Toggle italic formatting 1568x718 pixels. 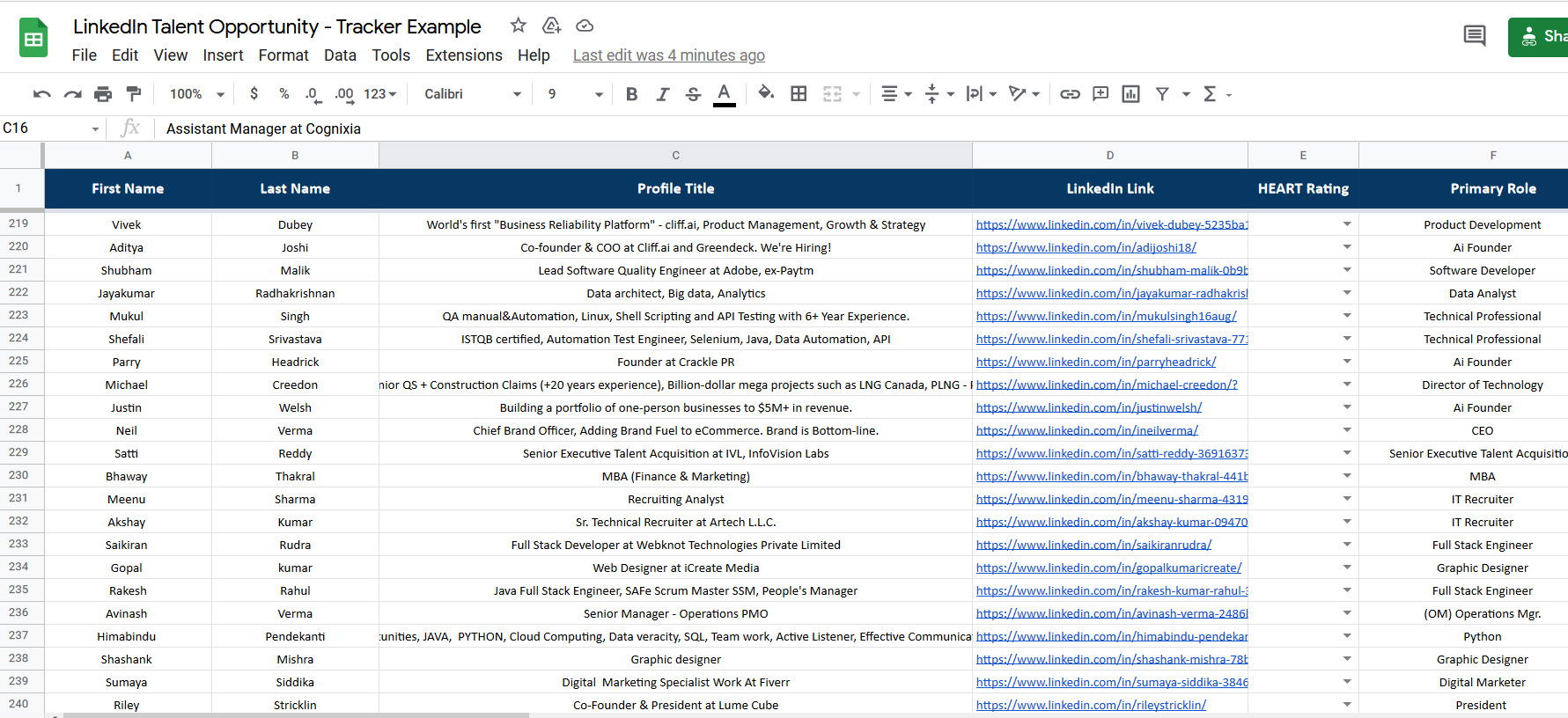[662, 94]
